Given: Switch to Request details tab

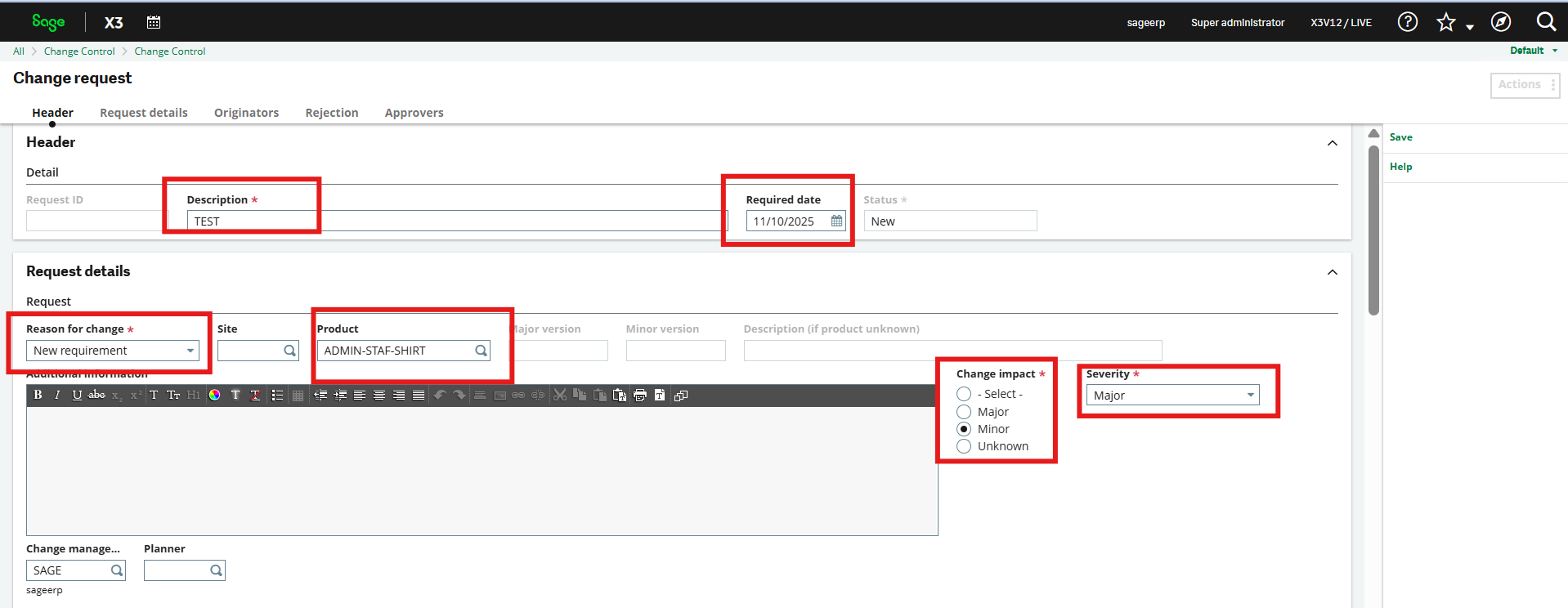Looking at the screenshot, I should coord(144,113).
